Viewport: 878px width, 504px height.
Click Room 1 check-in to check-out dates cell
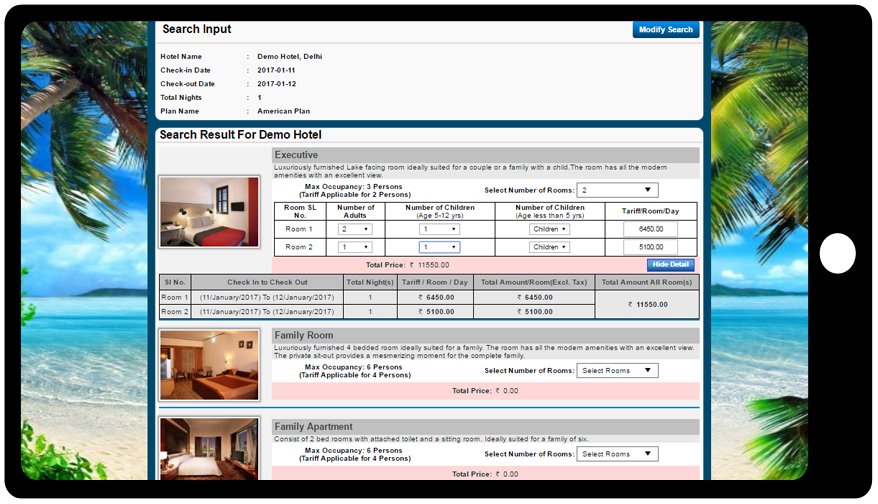pyautogui.click(x=267, y=297)
